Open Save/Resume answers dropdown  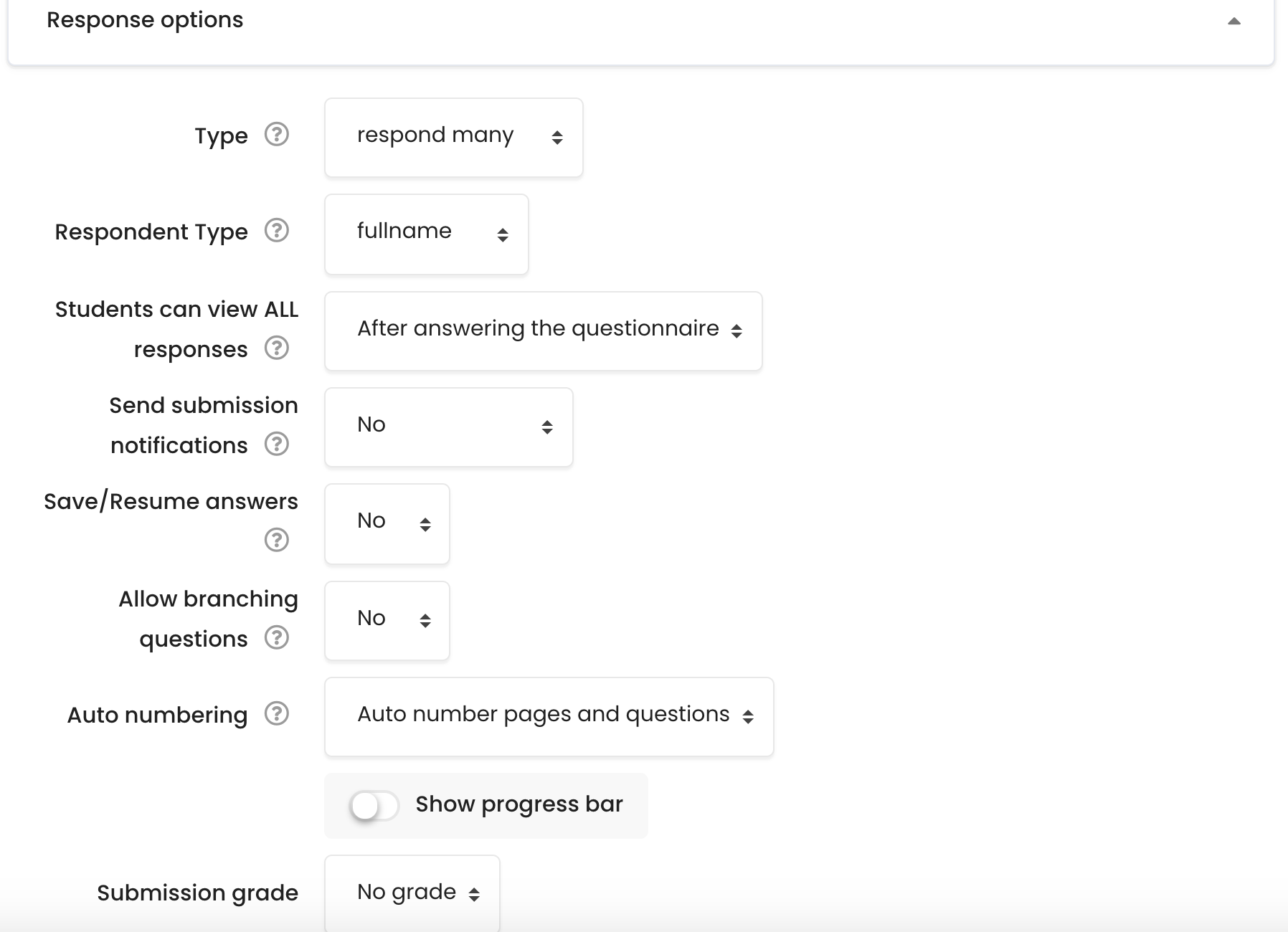click(387, 524)
